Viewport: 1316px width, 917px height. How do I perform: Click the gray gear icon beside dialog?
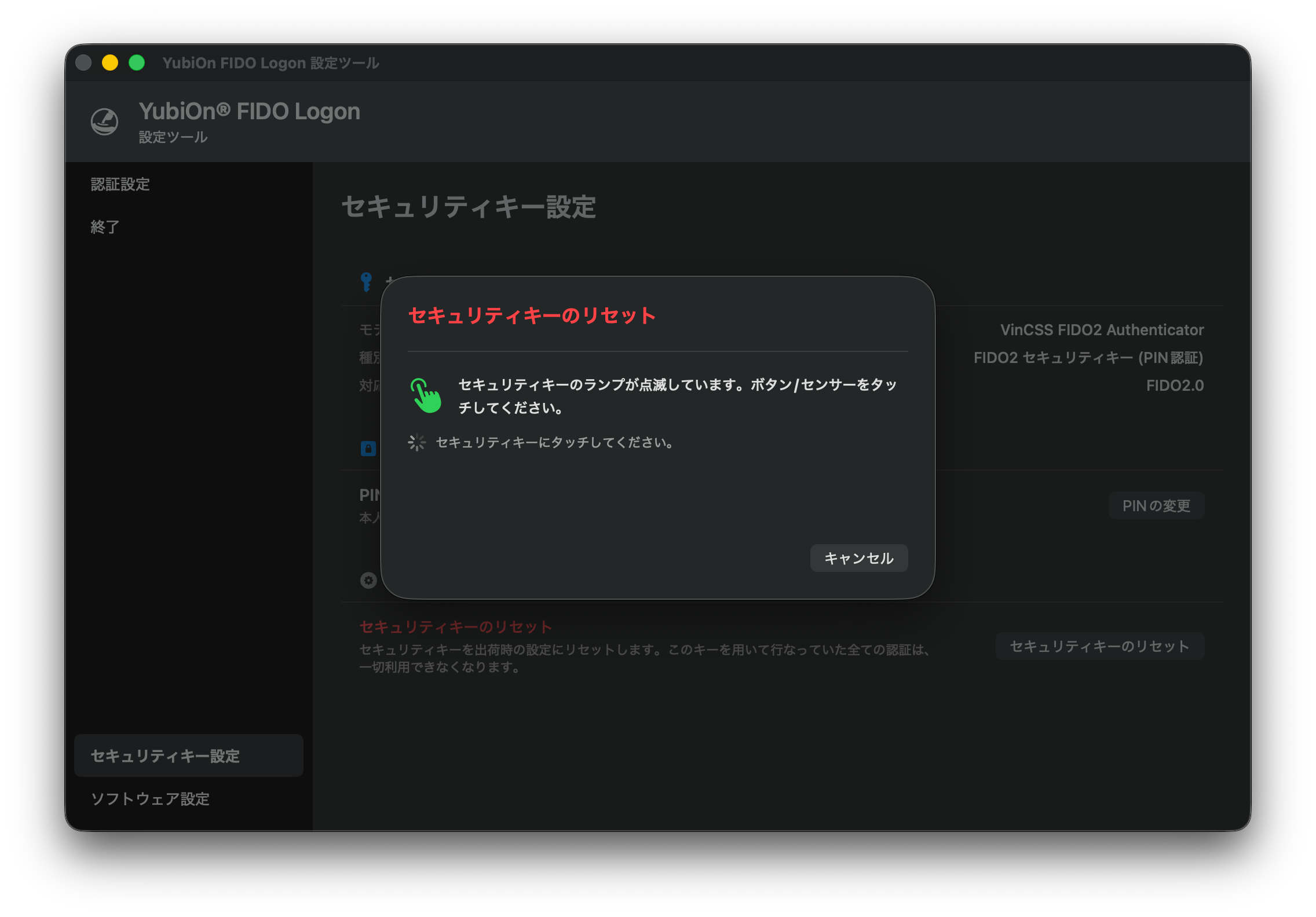tap(368, 580)
